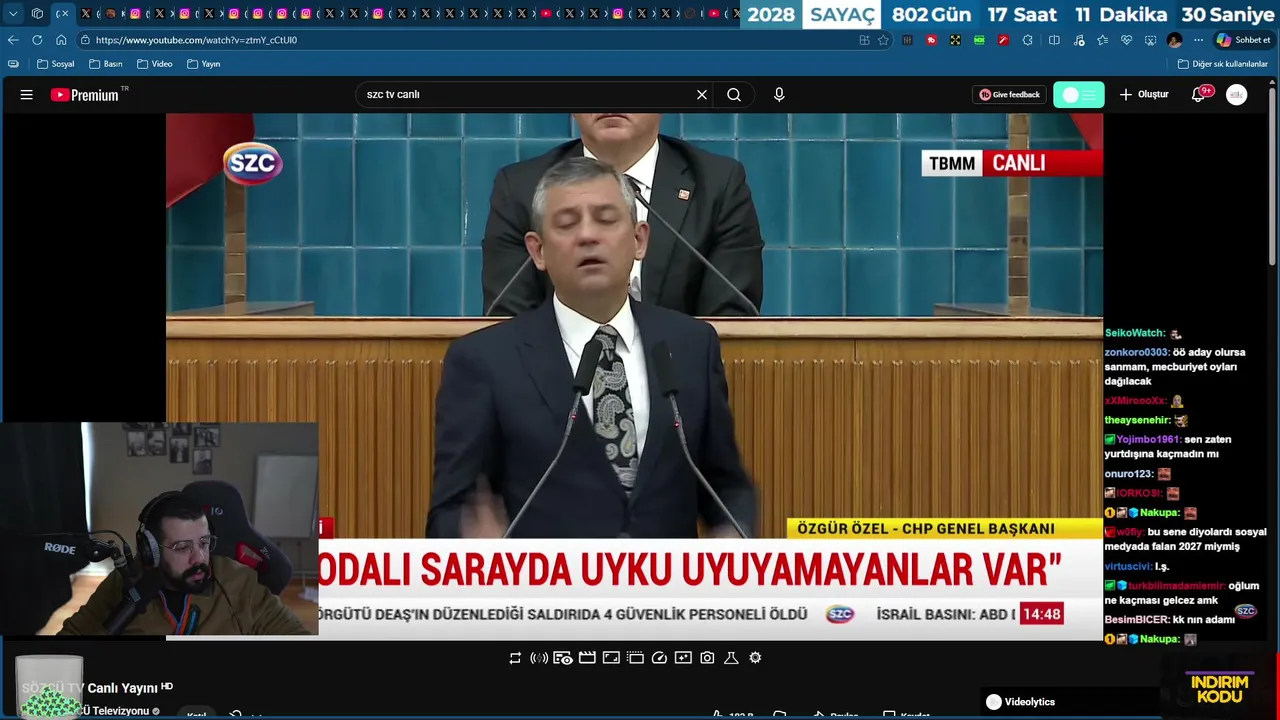Click Yojimbo1961 username in chat
The height and width of the screenshot is (720, 1280).
pyautogui.click(x=1148, y=440)
